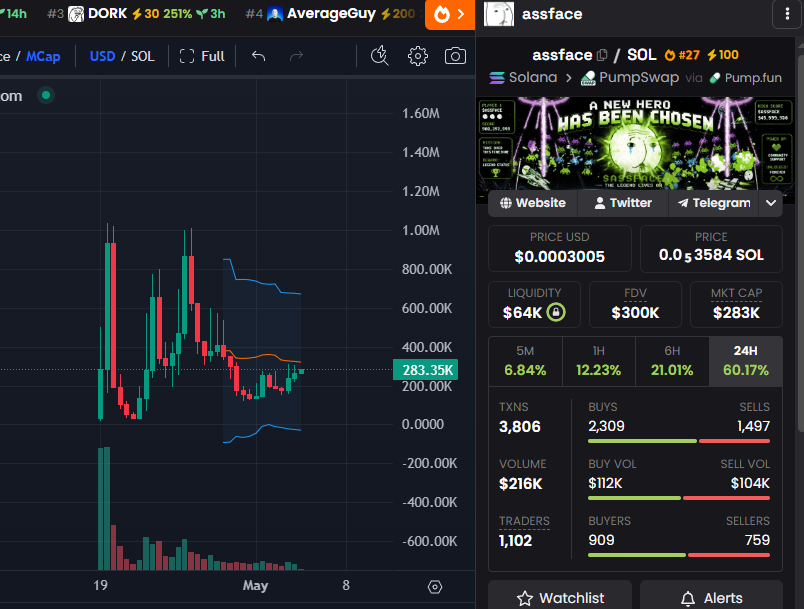The image size is (804, 609).
Task: Open the token Website link
Action: 533,203
